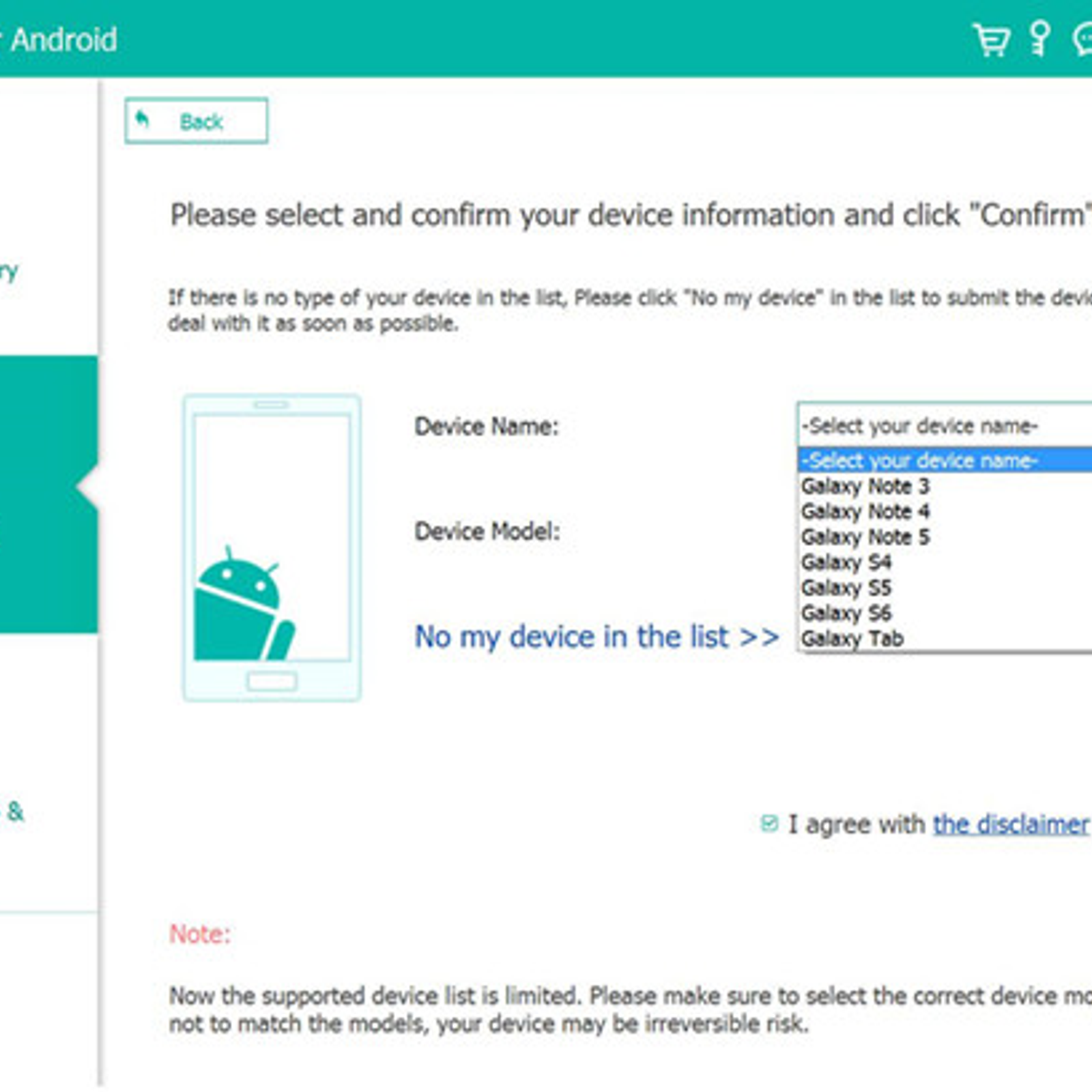Viewport: 1092px width, 1092px height.
Task: Open the disclaimer link
Action: (x=1010, y=824)
